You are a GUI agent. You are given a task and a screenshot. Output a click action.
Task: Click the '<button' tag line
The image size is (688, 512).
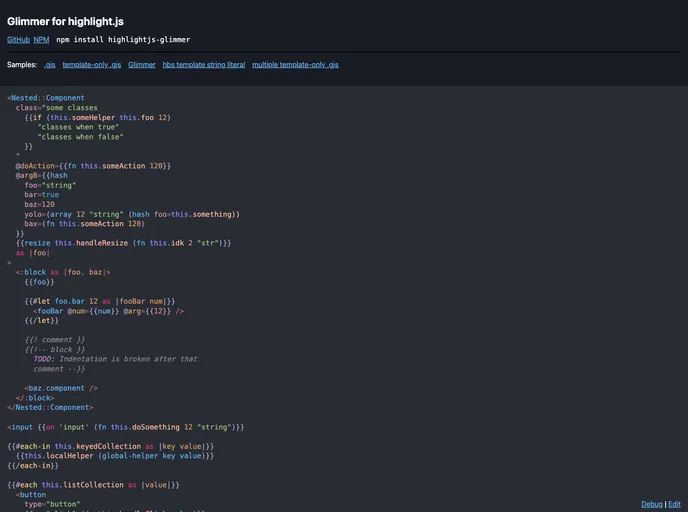[x=31, y=494]
